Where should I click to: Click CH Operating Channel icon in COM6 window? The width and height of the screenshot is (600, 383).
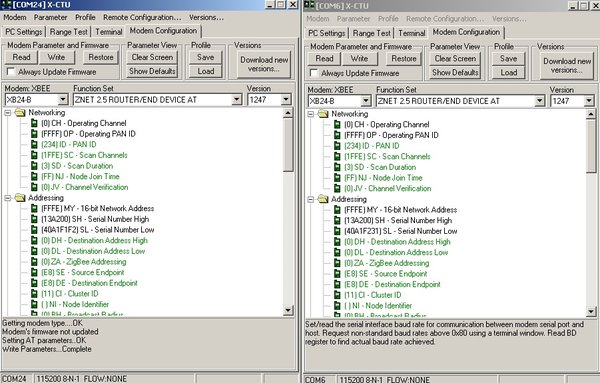pyautogui.click(x=338, y=125)
